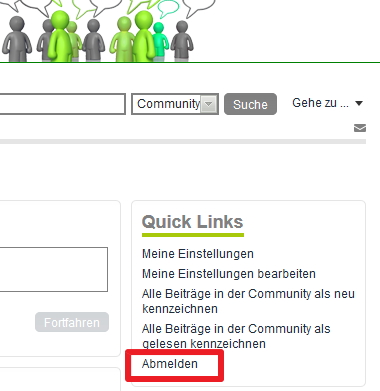Click the Fortfahren button
The image size is (380, 391).
tap(72, 322)
